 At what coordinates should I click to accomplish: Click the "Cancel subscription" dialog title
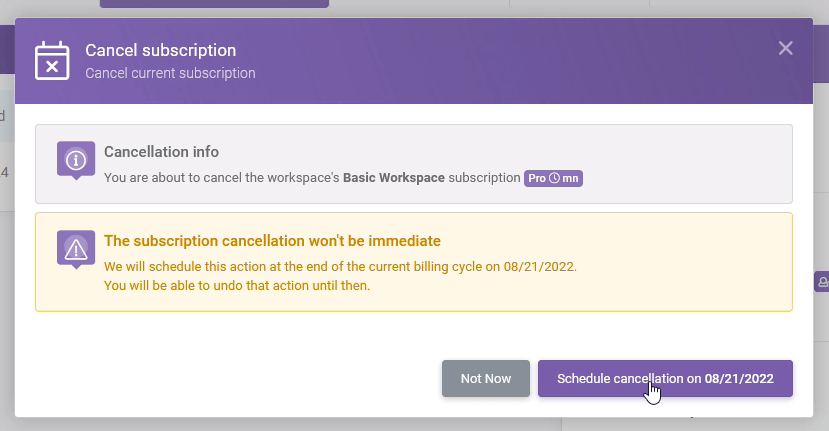coord(160,50)
